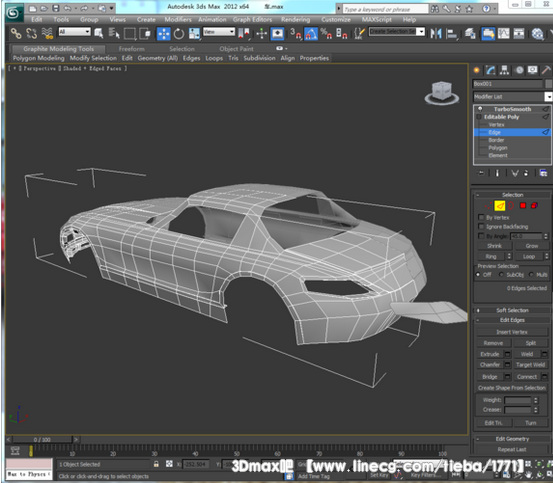Select the Off preview selection radio
Screen dimensions: 553x483
pyautogui.click(x=478, y=274)
